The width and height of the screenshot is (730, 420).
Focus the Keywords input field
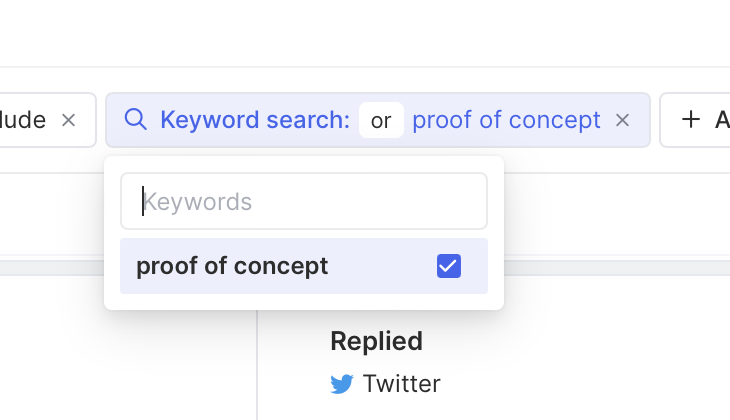click(x=304, y=202)
